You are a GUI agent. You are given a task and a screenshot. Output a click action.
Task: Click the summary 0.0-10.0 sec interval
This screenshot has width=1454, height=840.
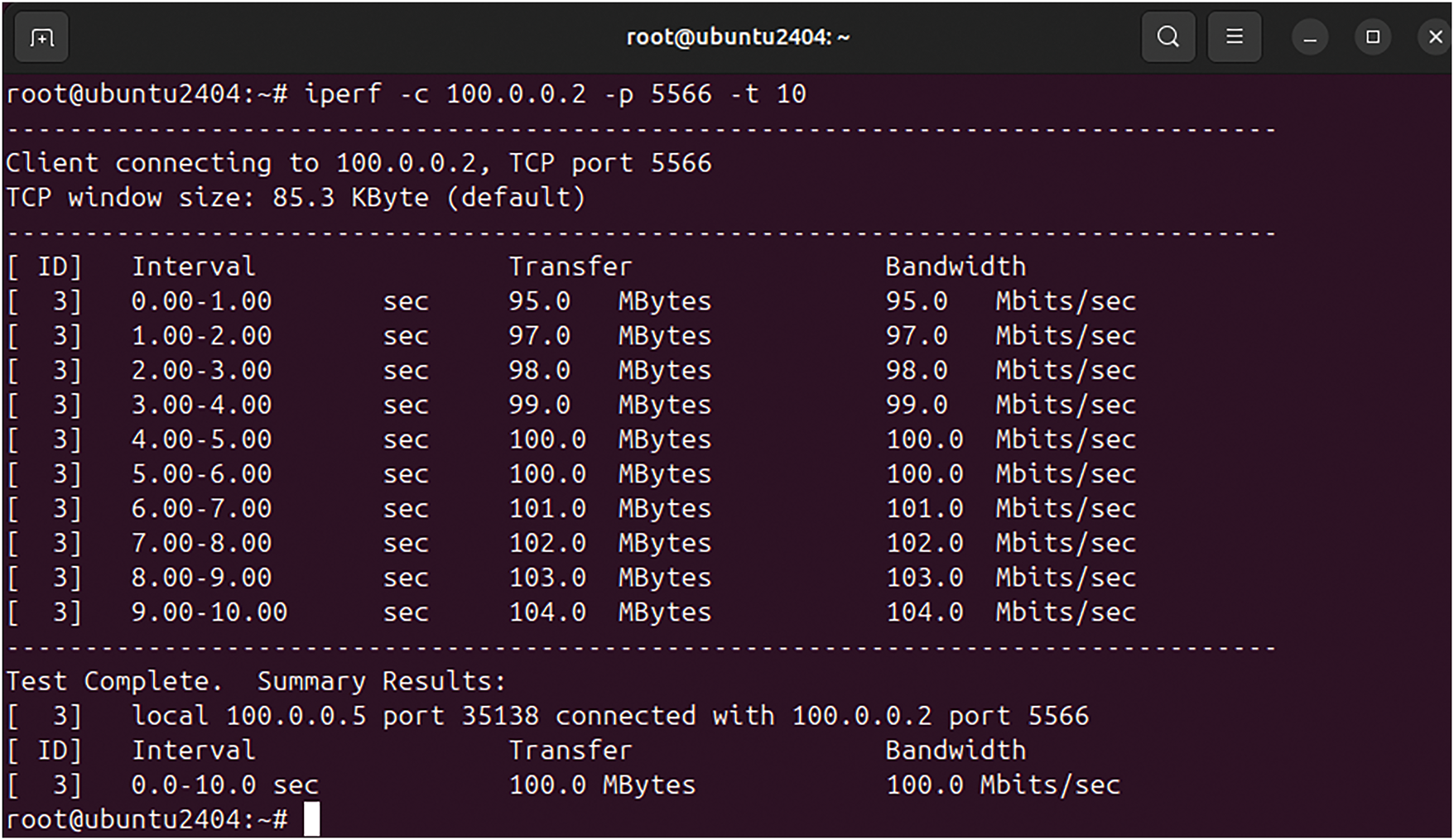224,785
